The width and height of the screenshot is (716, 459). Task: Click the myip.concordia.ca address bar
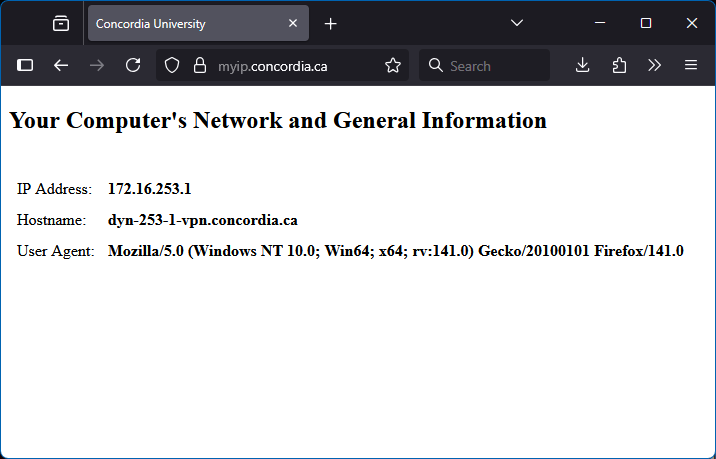pos(290,66)
